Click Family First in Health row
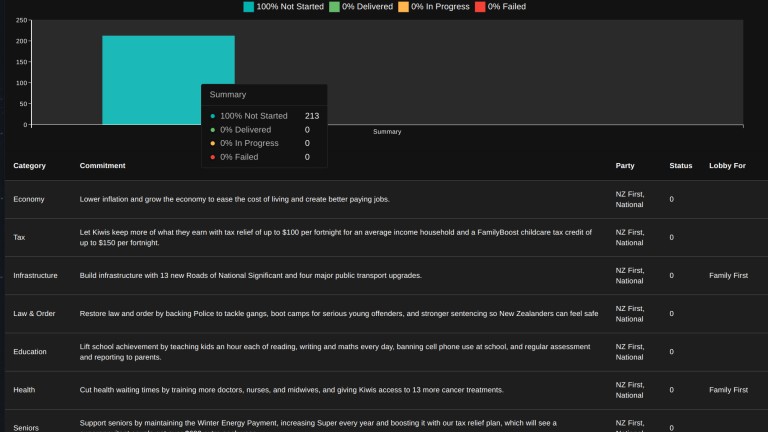The height and width of the screenshot is (432, 768). 728,390
